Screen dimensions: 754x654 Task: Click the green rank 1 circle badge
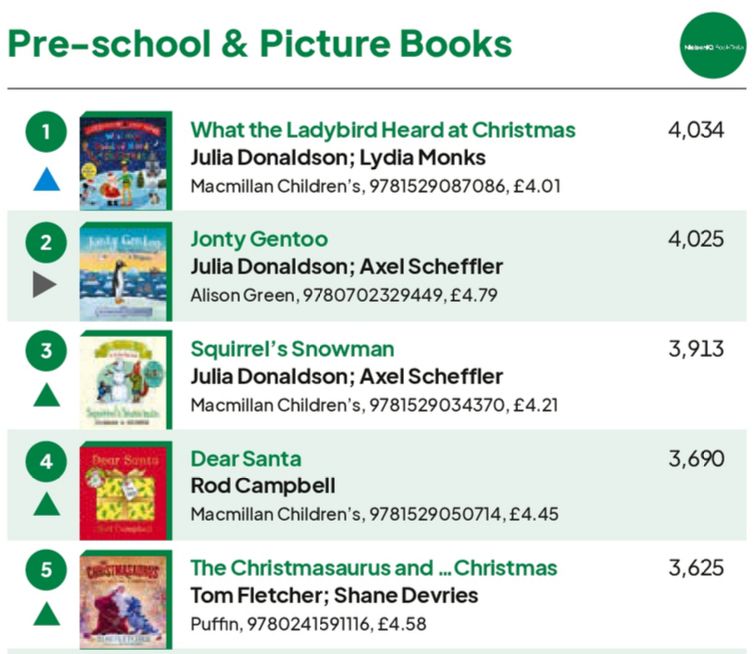click(x=46, y=131)
